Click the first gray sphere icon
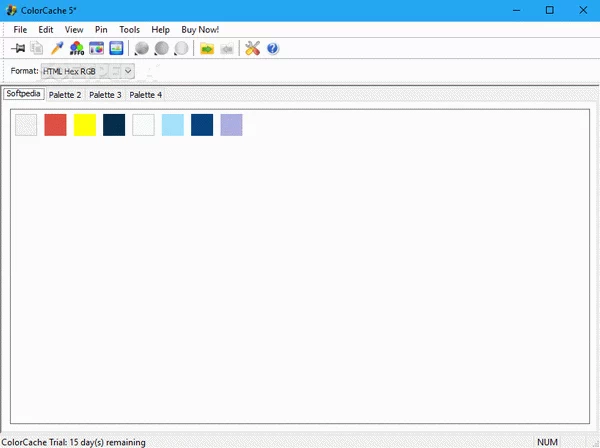 click(142, 48)
